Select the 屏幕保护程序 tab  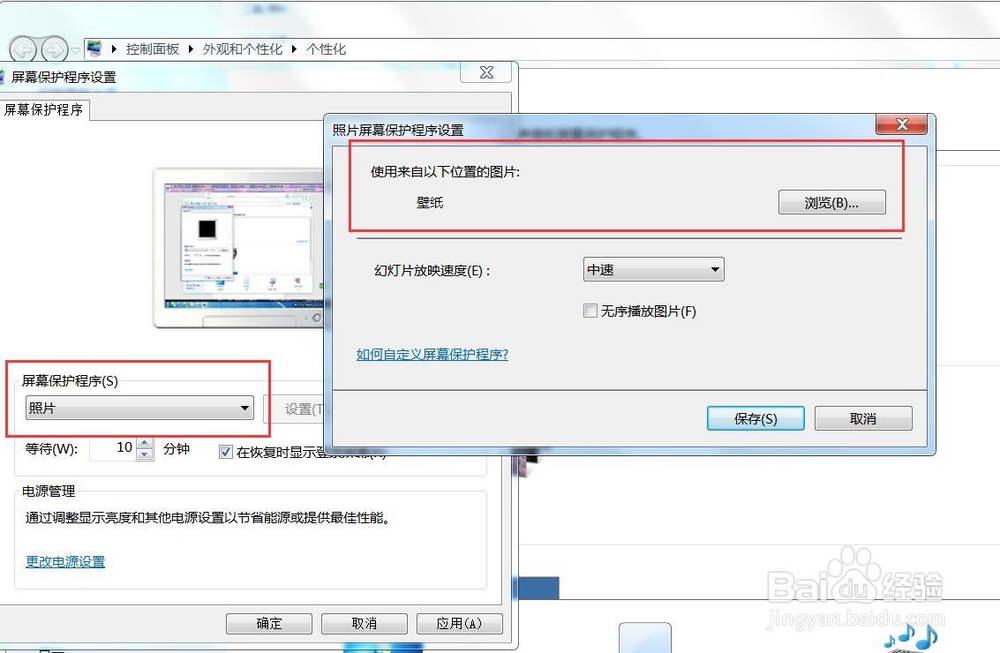pyautogui.click(x=44, y=112)
